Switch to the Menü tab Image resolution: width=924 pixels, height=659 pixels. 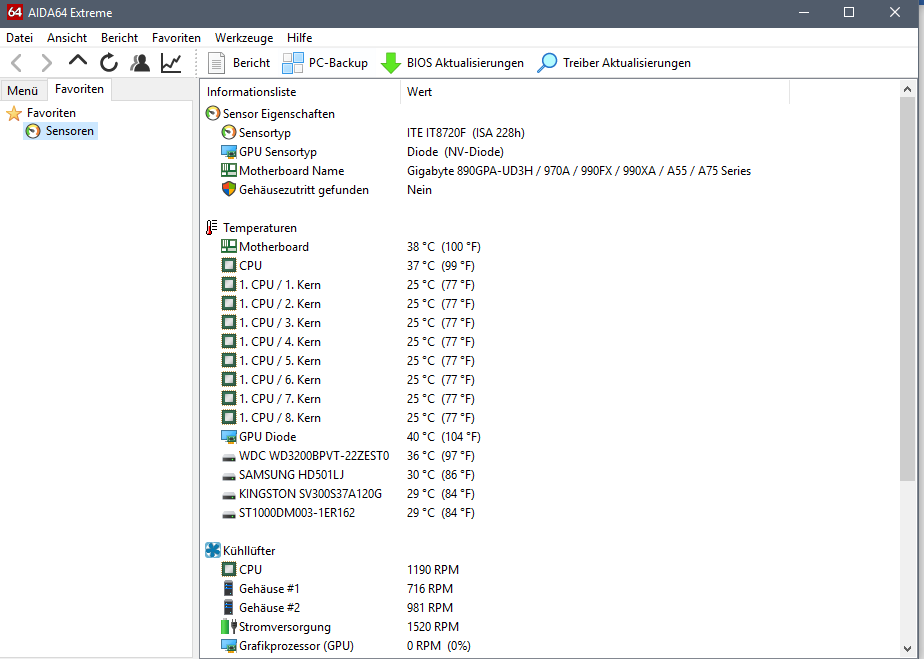coord(23,91)
